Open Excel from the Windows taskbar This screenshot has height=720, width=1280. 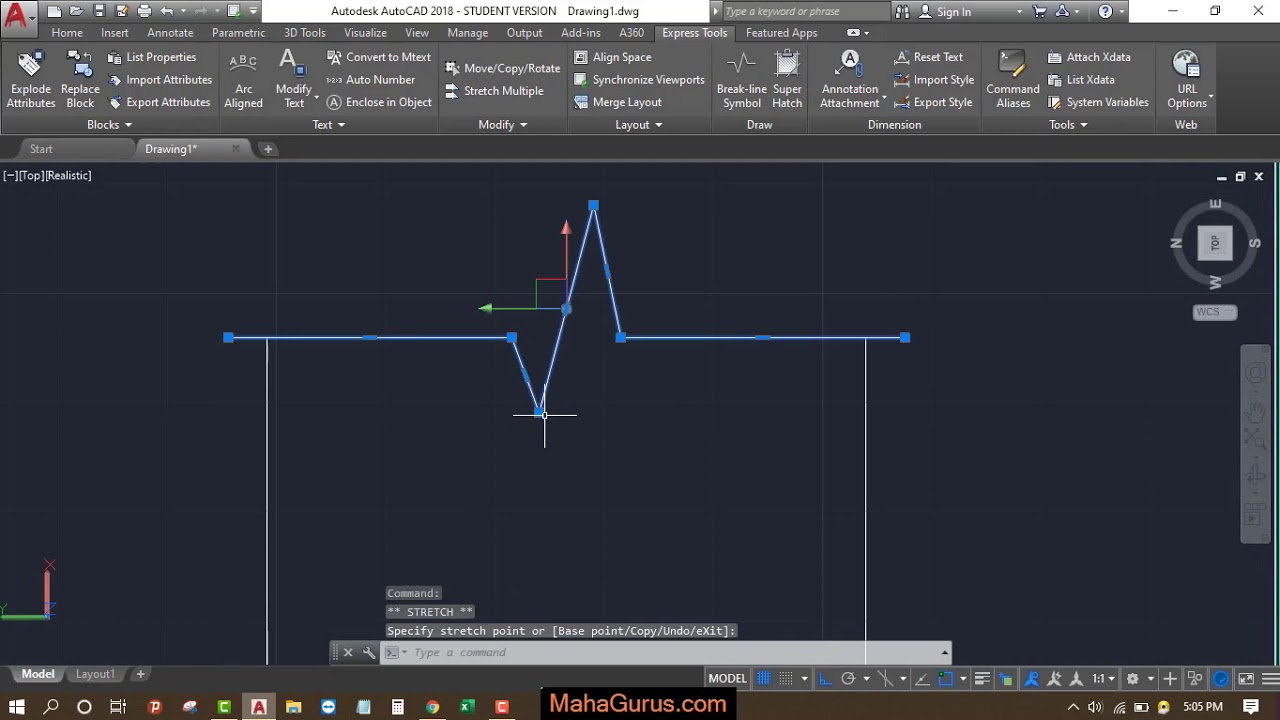tap(467, 707)
